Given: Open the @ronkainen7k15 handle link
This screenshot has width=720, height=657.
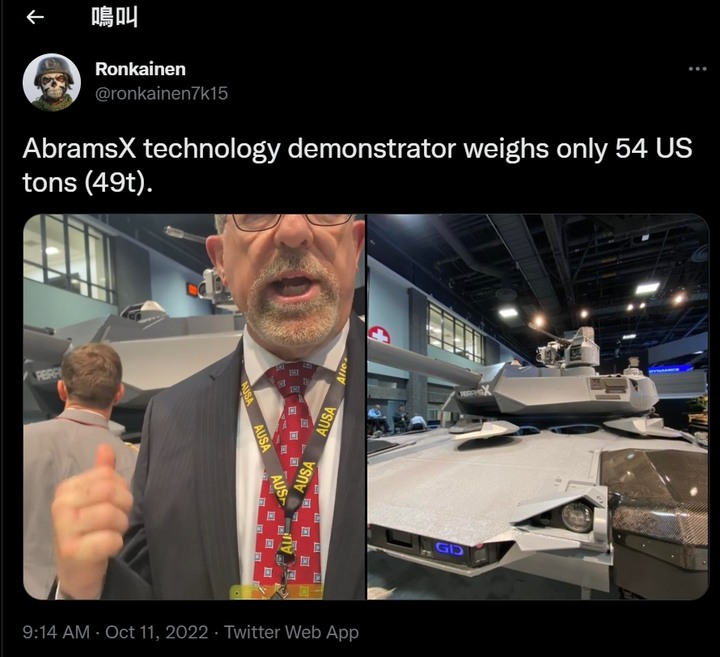Looking at the screenshot, I should 161,93.
